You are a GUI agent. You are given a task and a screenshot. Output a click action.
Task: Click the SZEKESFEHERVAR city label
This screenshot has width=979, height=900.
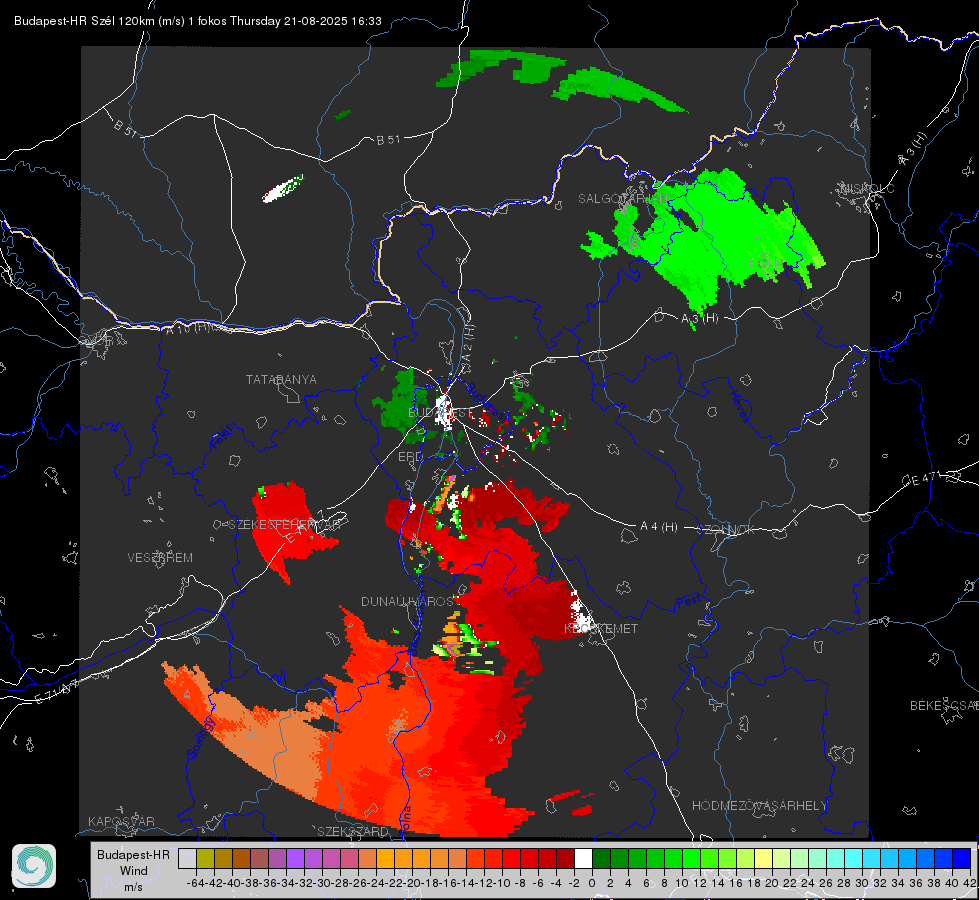click(287, 525)
